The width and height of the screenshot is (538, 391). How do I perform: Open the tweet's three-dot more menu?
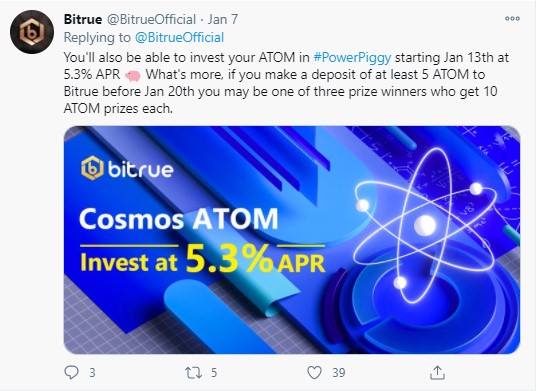pyautogui.click(x=512, y=19)
